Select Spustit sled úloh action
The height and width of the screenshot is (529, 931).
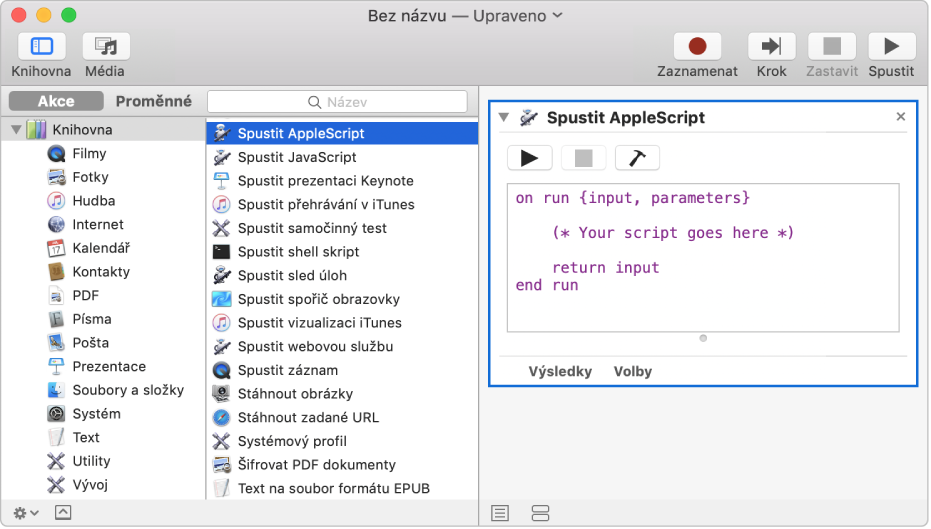point(342,276)
